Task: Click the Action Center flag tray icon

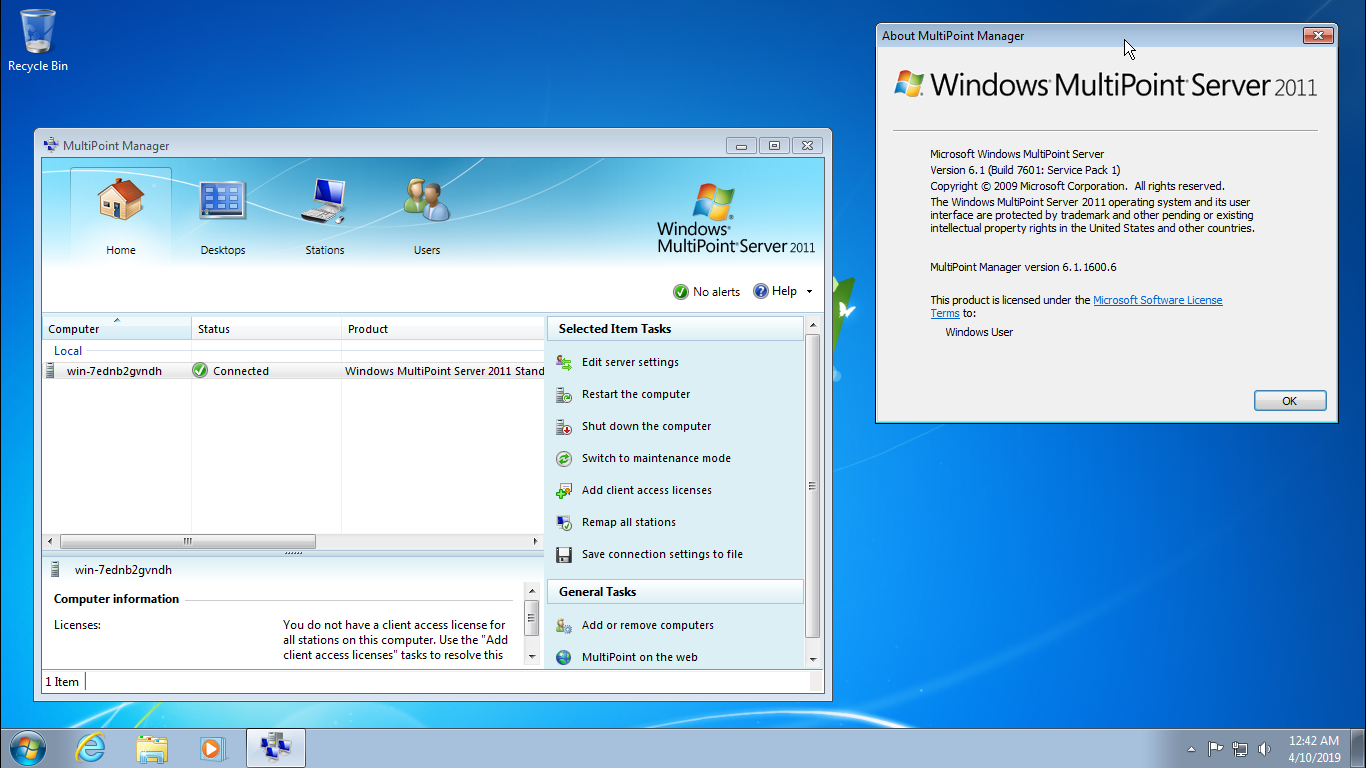Action: click(1216, 748)
